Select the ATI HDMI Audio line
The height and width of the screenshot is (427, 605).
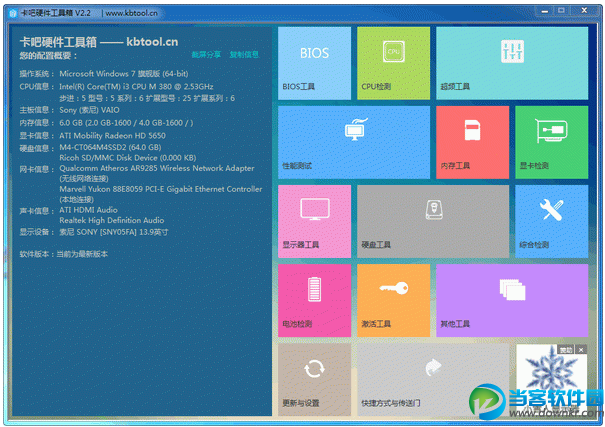coord(88,210)
